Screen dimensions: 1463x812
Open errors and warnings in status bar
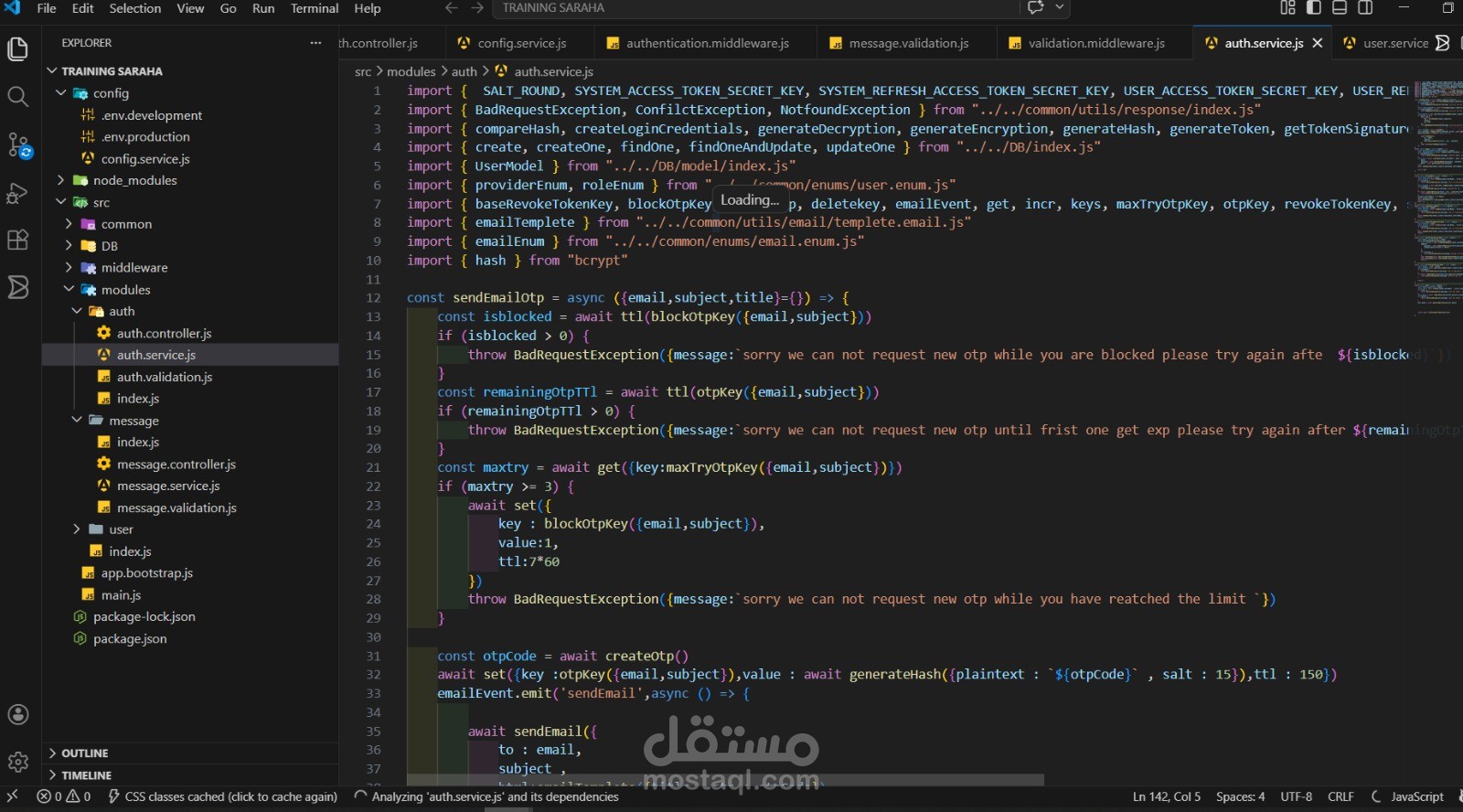[x=63, y=796]
